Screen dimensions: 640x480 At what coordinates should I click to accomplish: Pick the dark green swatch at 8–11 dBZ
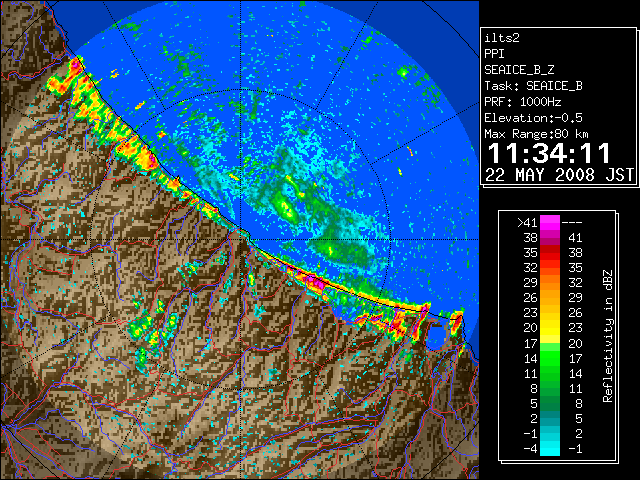point(550,389)
